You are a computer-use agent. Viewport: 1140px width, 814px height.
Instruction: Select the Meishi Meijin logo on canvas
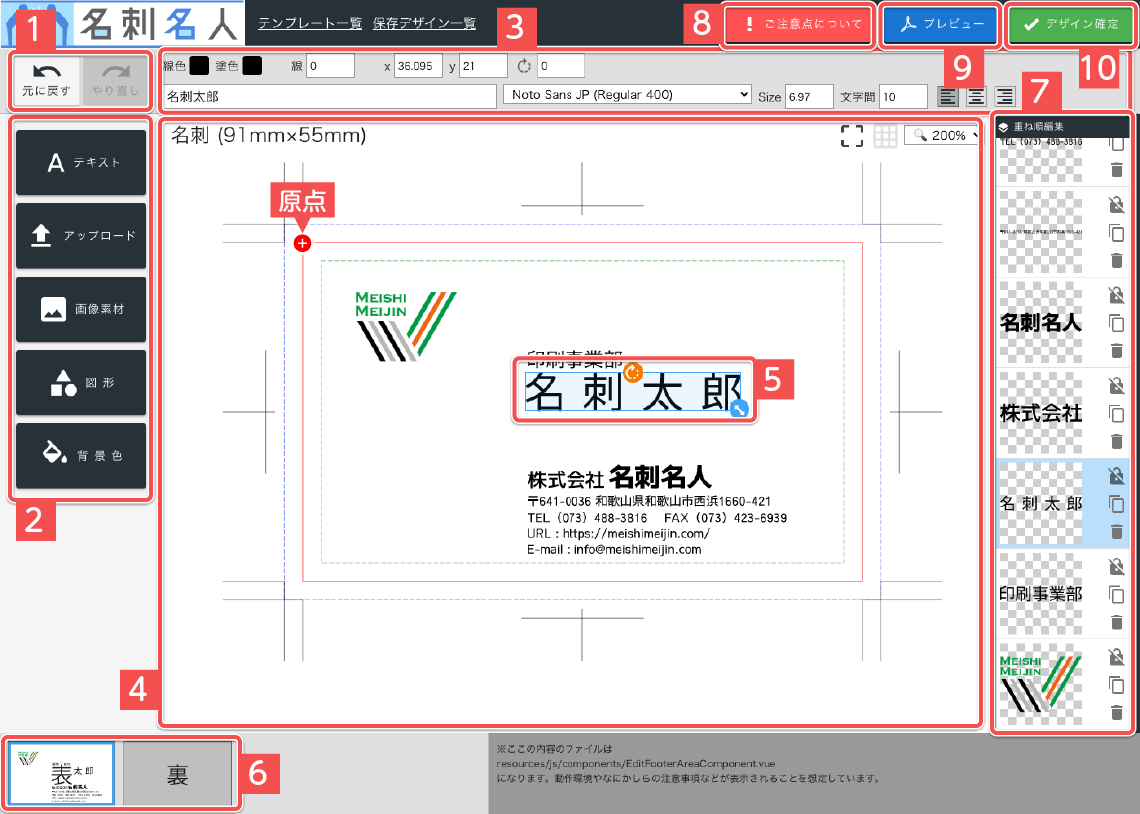coord(406,326)
